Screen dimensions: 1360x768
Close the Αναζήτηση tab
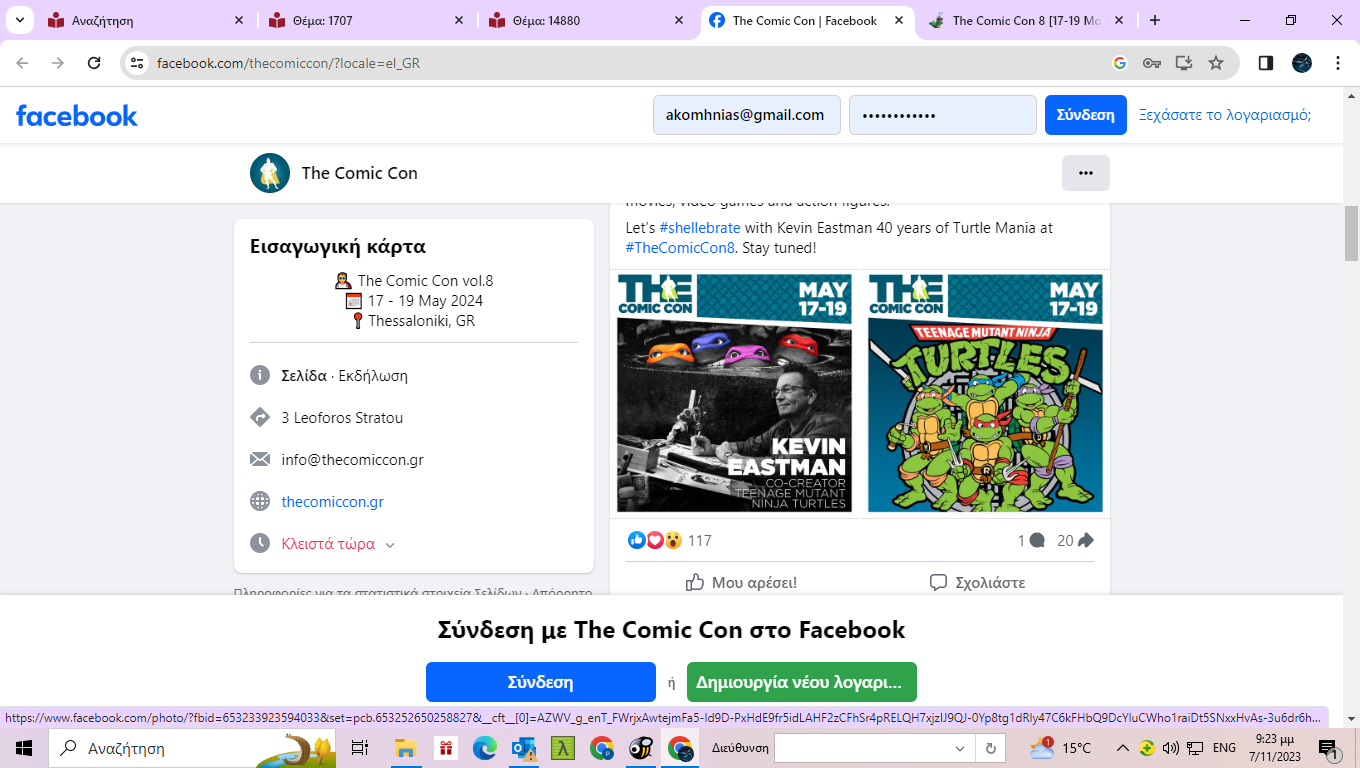pos(238,20)
